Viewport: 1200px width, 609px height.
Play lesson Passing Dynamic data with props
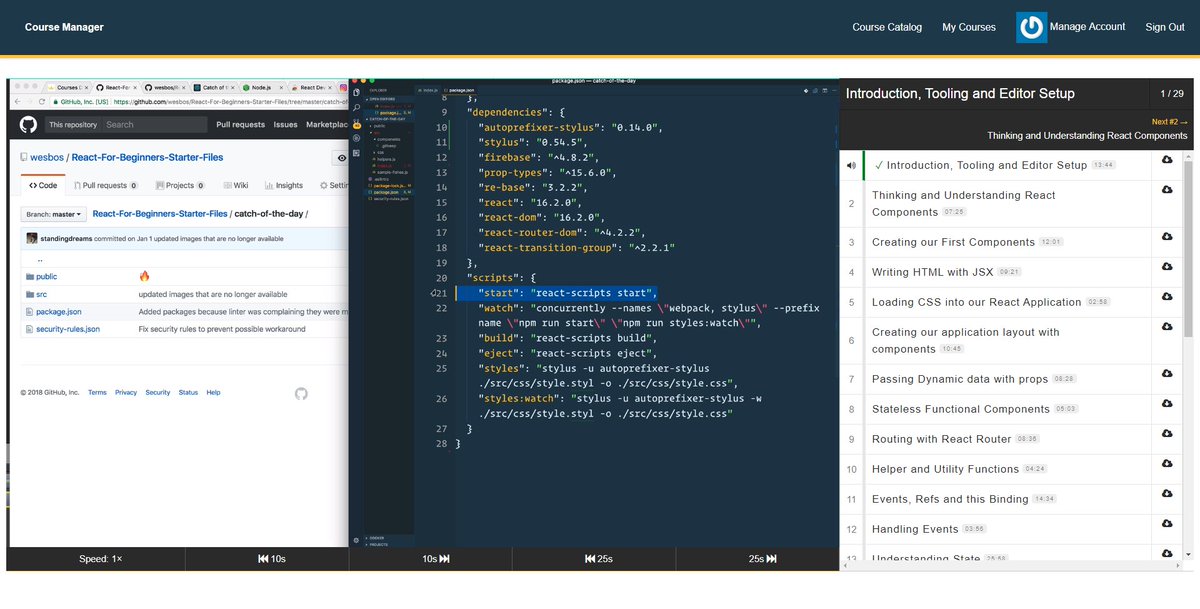(960, 379)
